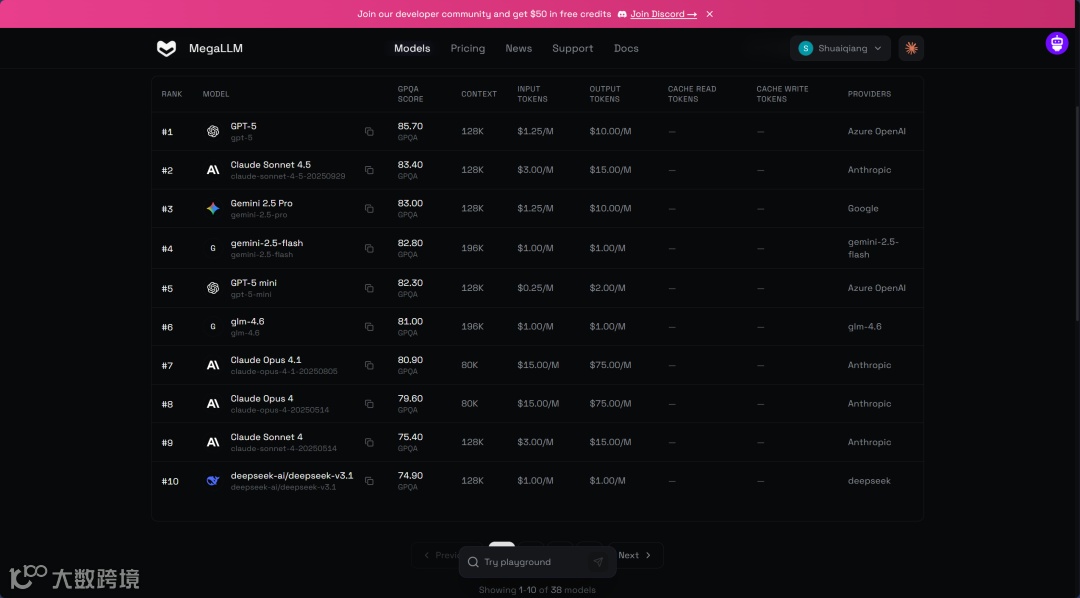
Task: Click the Providers column header
Action: [869, 94]
